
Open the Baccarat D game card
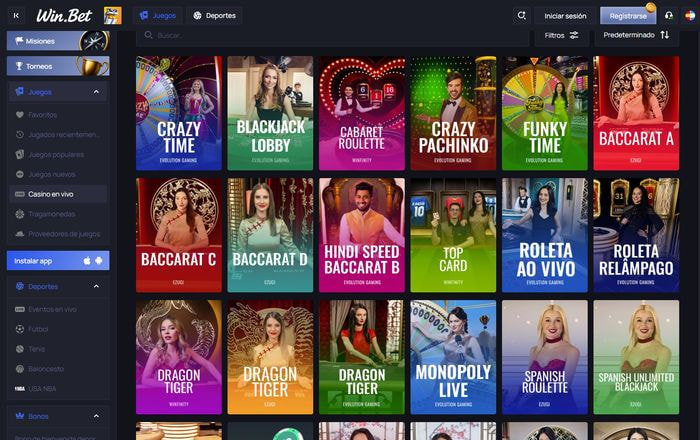coord(270,235)
